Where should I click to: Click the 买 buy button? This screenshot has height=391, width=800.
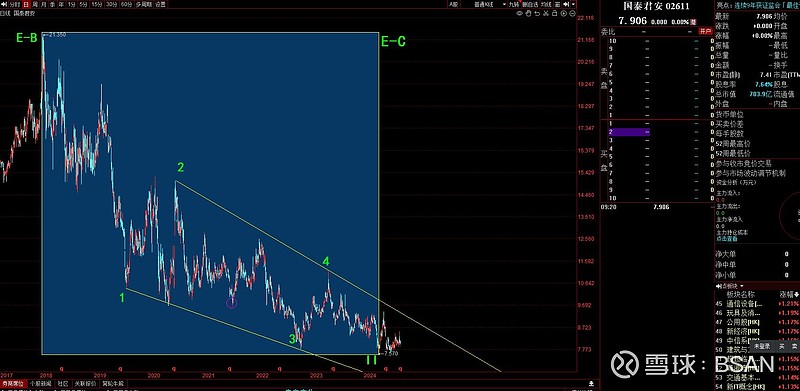click(x=781, y=346)
